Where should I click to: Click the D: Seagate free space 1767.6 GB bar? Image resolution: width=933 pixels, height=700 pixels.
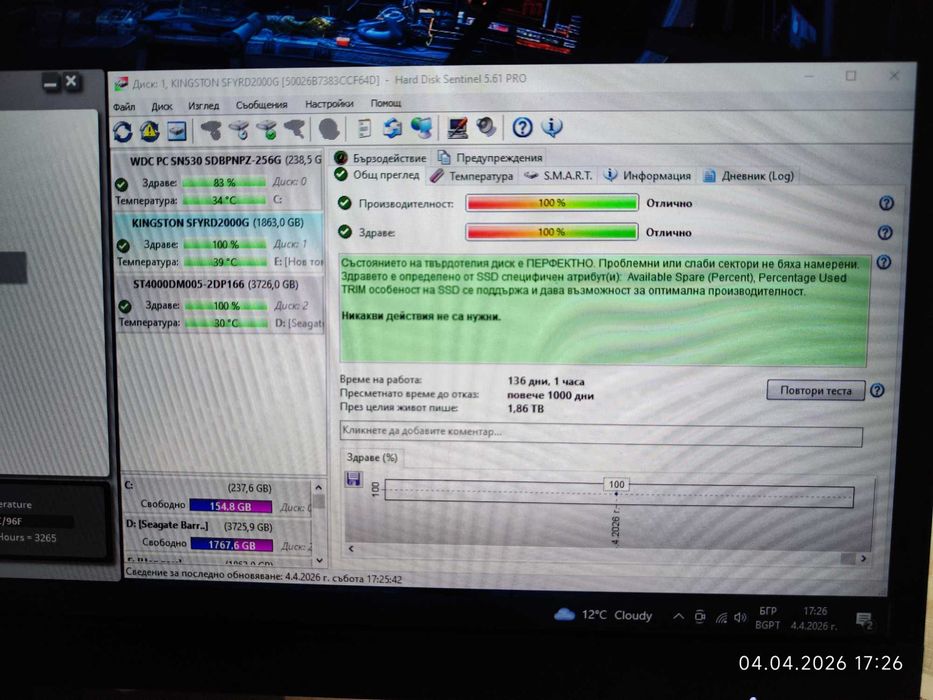point(232,545)
